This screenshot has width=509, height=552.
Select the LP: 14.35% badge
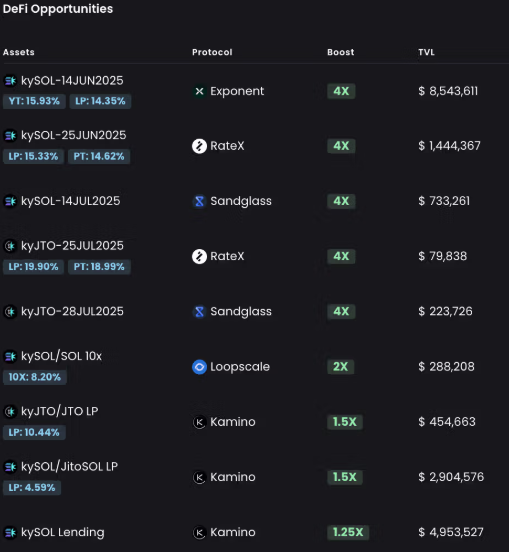[100, 101]
